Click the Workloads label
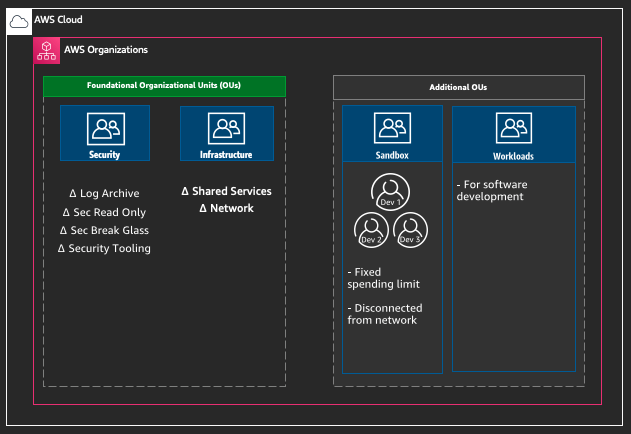Image resolution: width=631 pixels, height=434 pixels. coord(513,156)
